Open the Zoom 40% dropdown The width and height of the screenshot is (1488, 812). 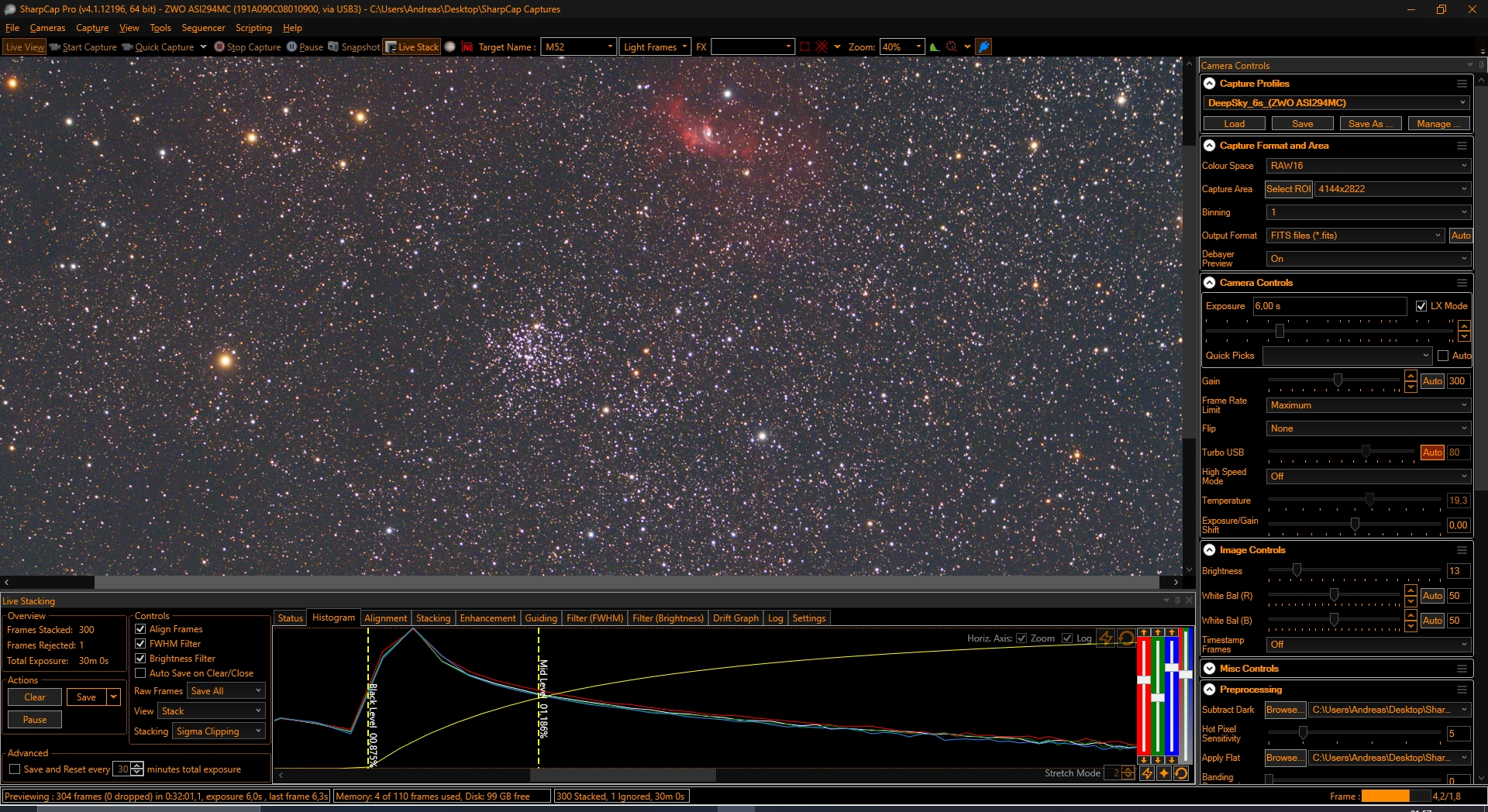point(902,47)
